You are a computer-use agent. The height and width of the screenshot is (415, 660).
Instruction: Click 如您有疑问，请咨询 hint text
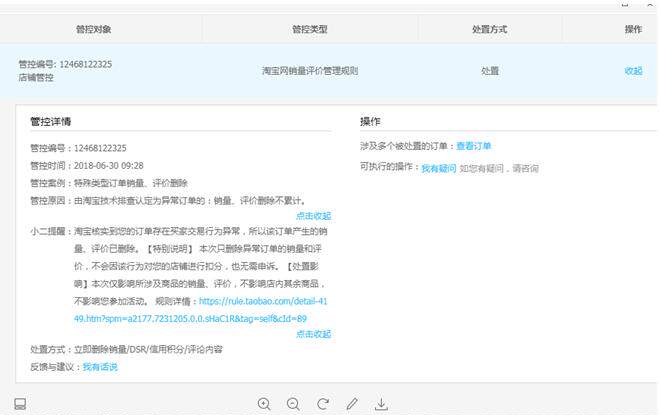click(x=499, y=168)
